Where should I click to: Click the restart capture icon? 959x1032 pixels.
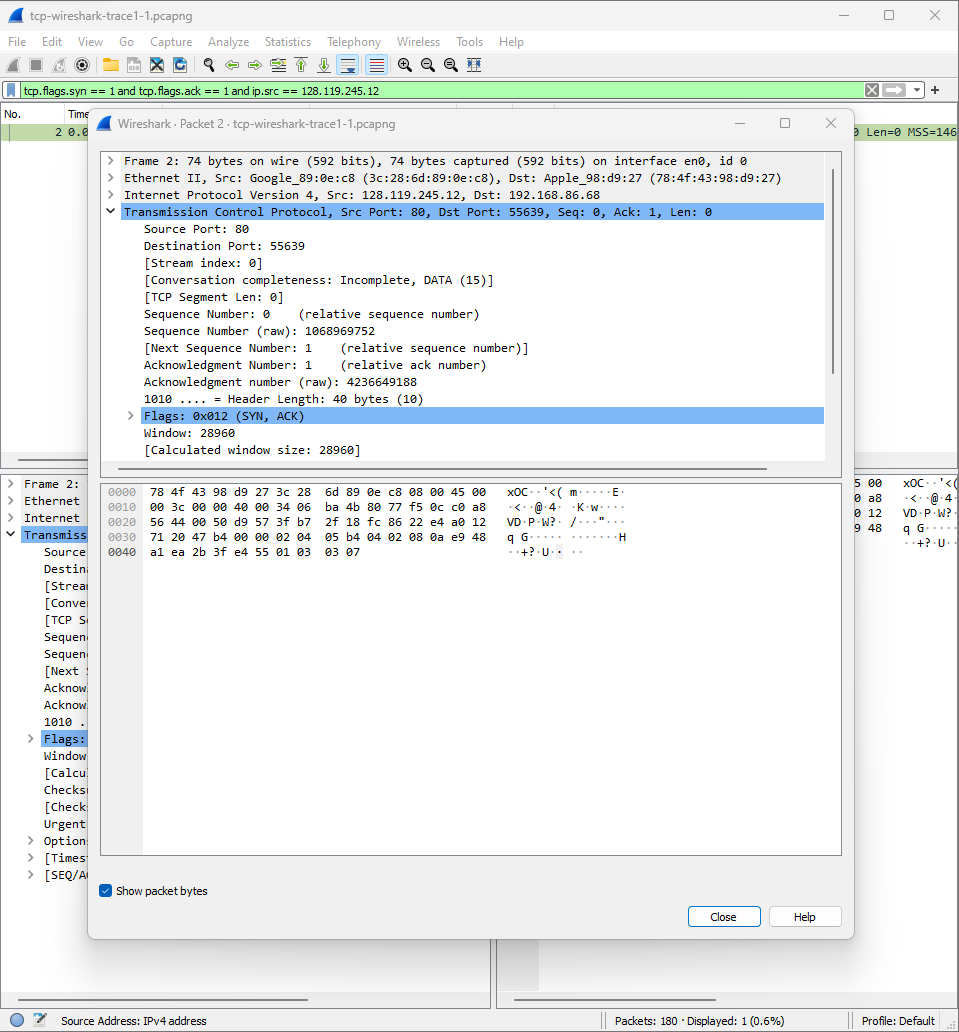pos(59,65)
